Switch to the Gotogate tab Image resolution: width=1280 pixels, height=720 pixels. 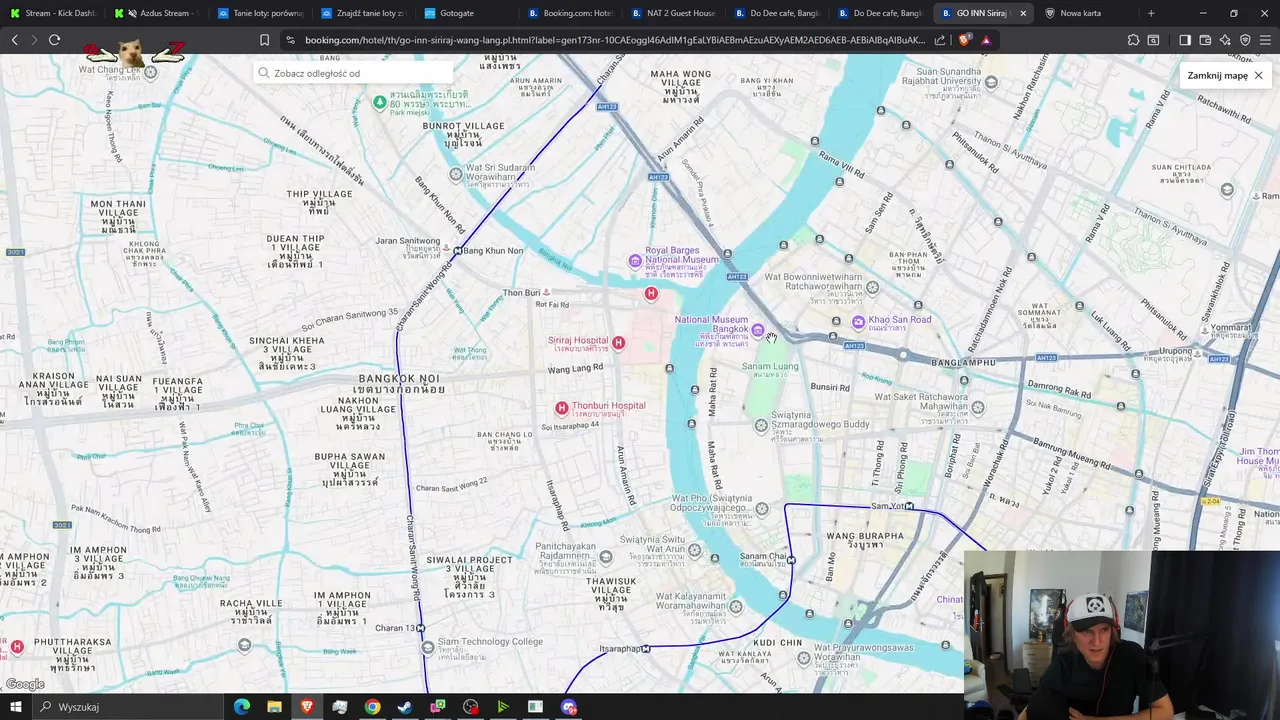(468, 13)
